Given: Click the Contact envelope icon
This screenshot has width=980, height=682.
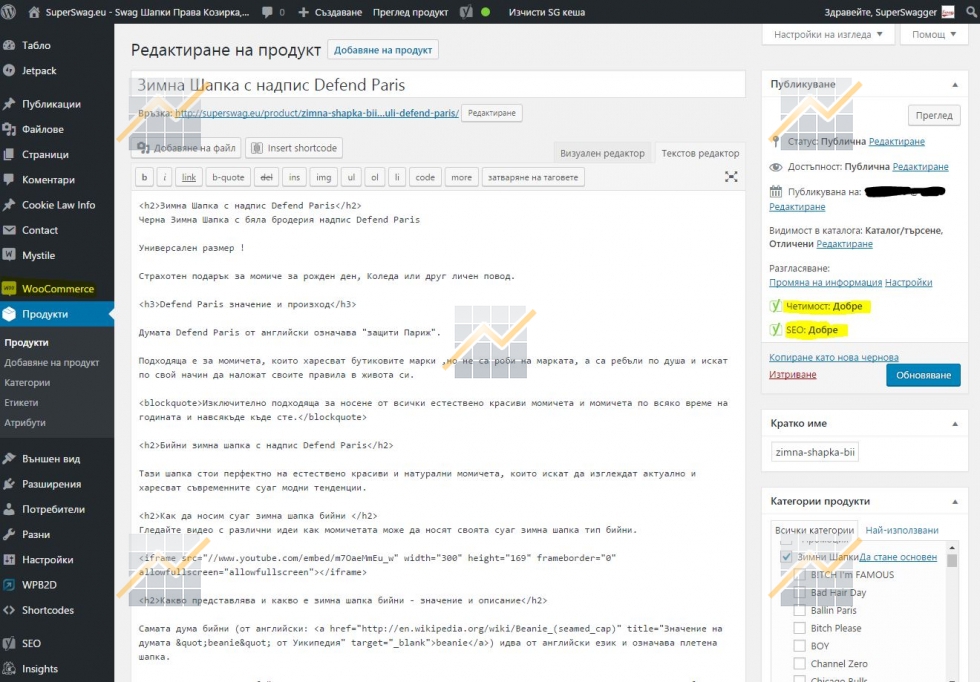Looking at the screenshot, I should (x=9, y=230).
